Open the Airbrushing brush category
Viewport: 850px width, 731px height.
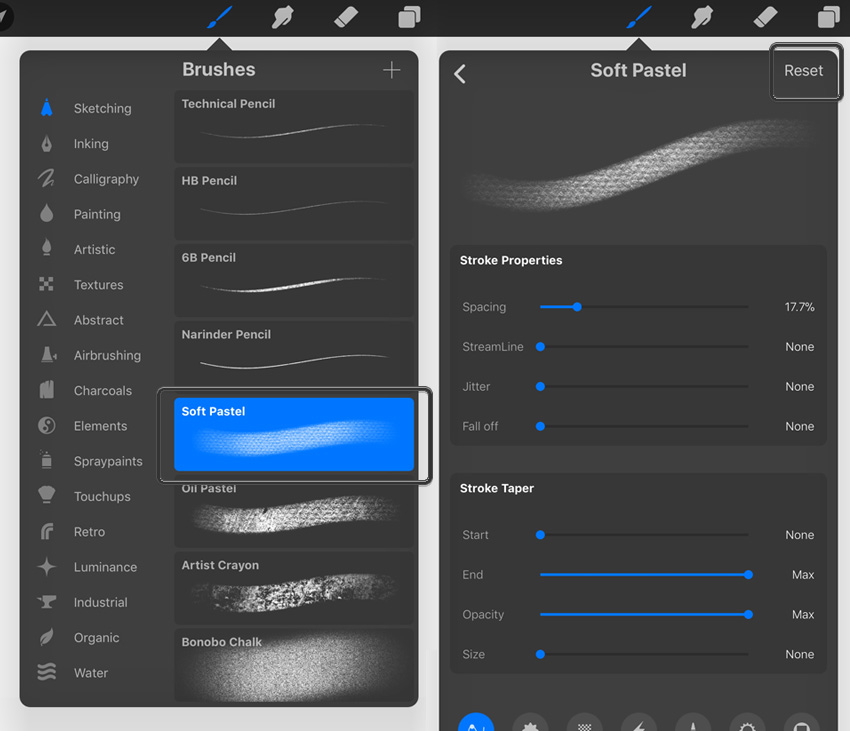[x=89, y=355]
